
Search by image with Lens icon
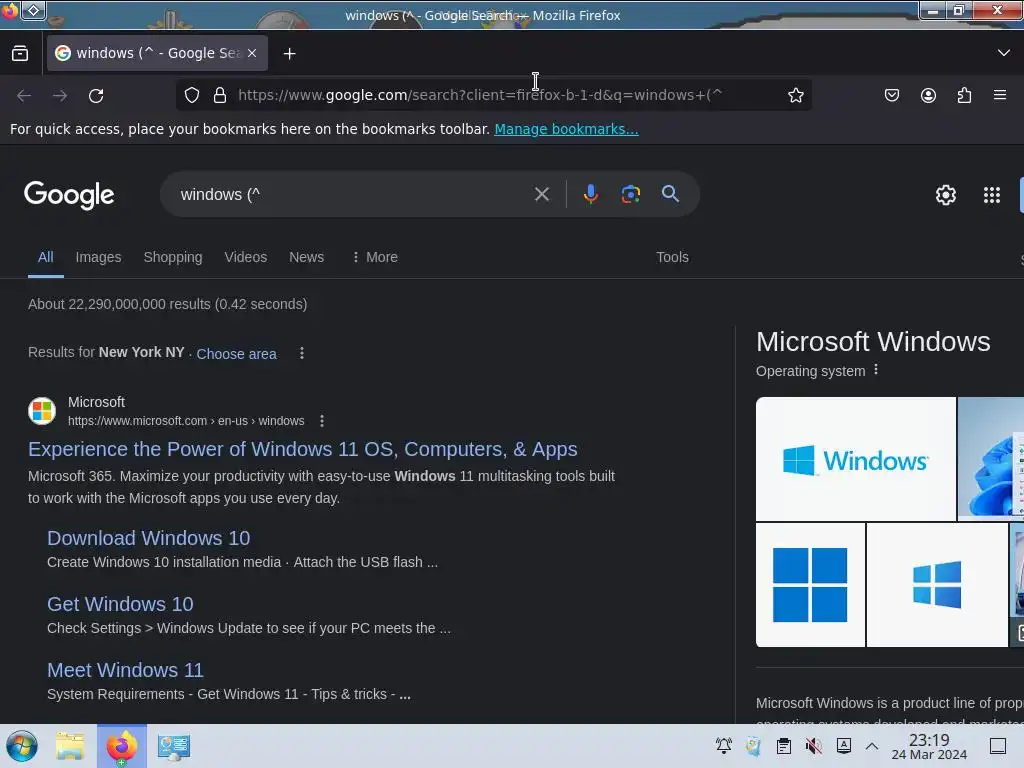[630, 194]
